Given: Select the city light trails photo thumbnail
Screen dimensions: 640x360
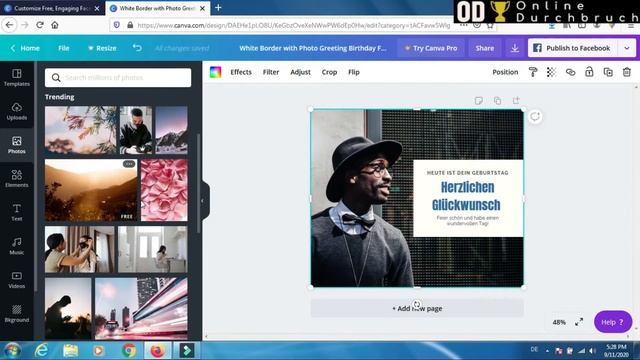Looking at the screenshot, I should (x=141, y=309).
